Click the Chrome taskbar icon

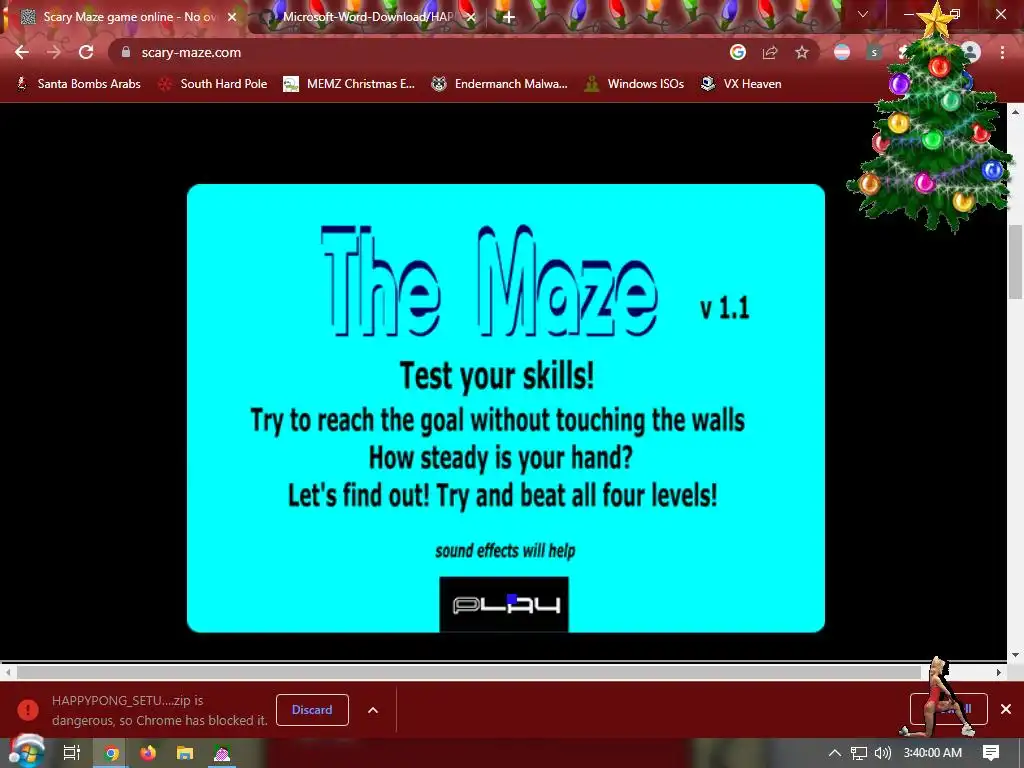click(112, 753)
